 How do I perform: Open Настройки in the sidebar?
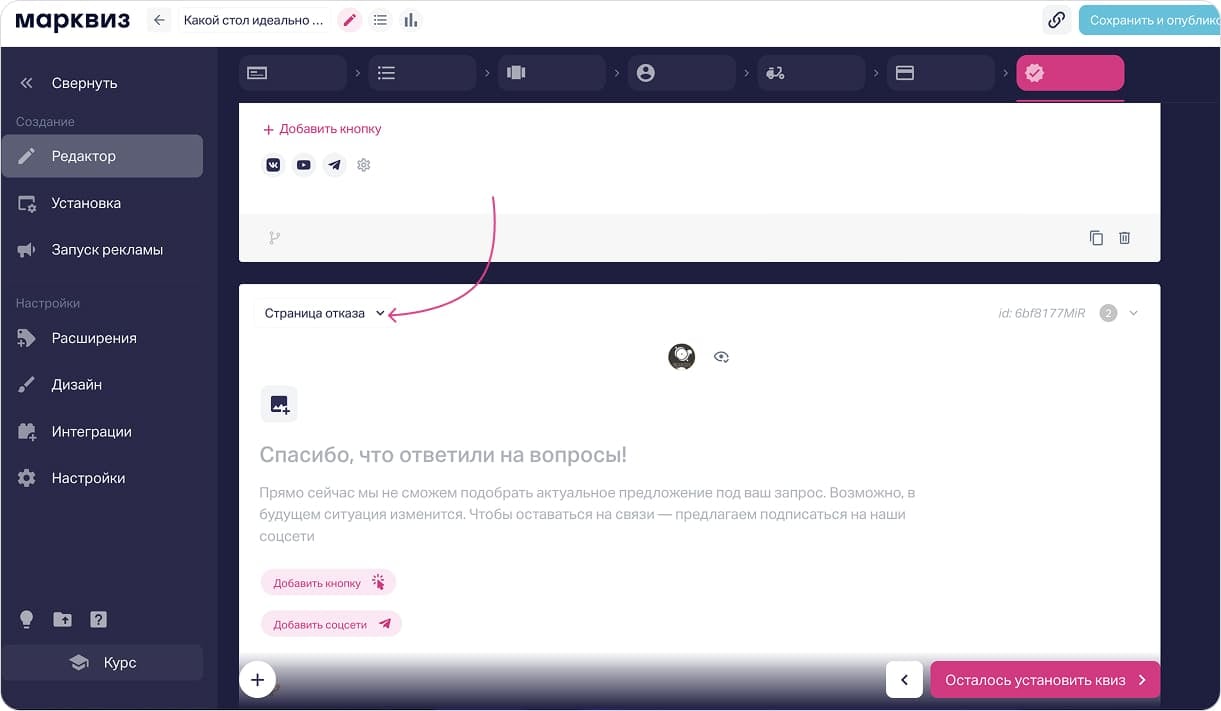coord(102,478)
